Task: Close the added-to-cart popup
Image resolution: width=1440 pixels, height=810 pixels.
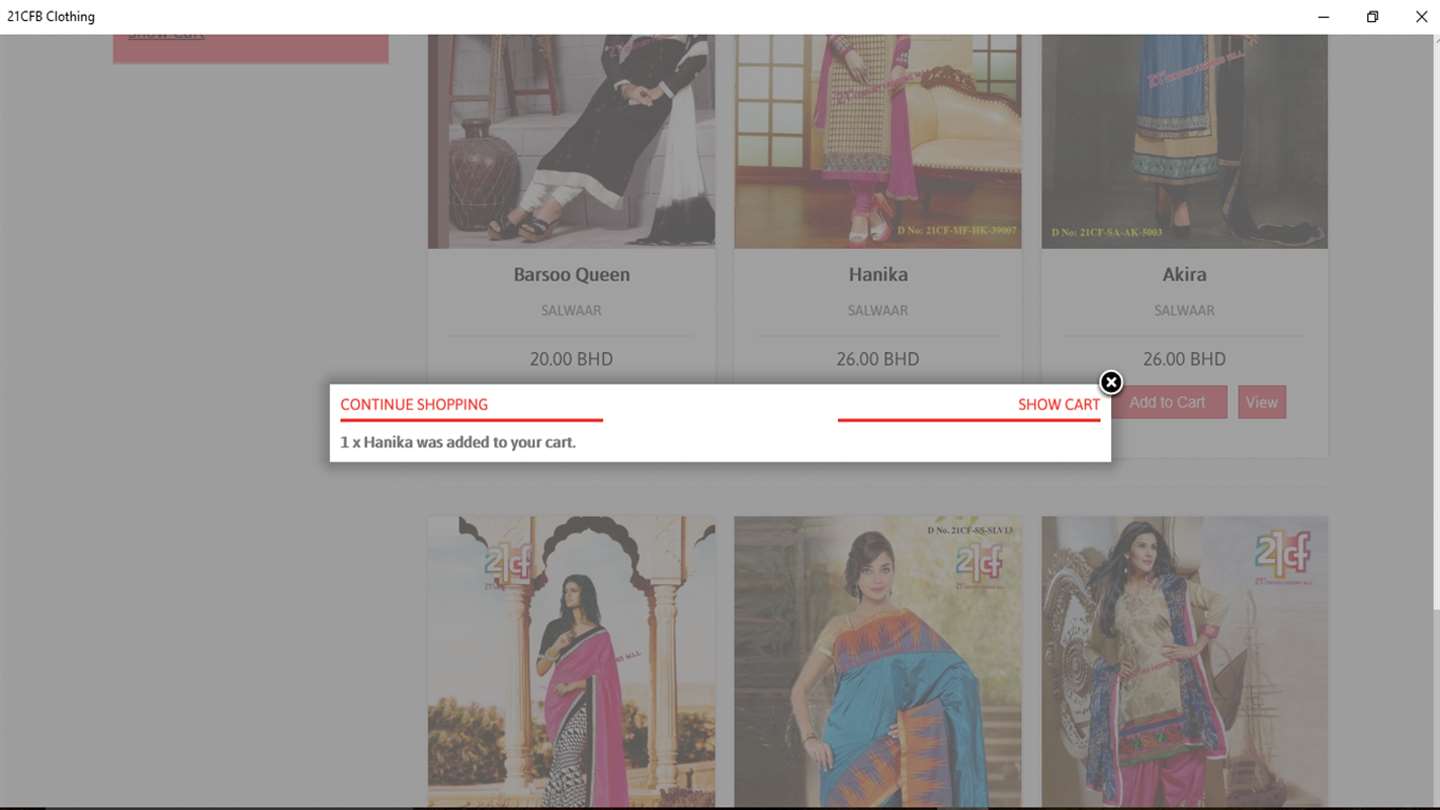Action: click(1111, 382)
